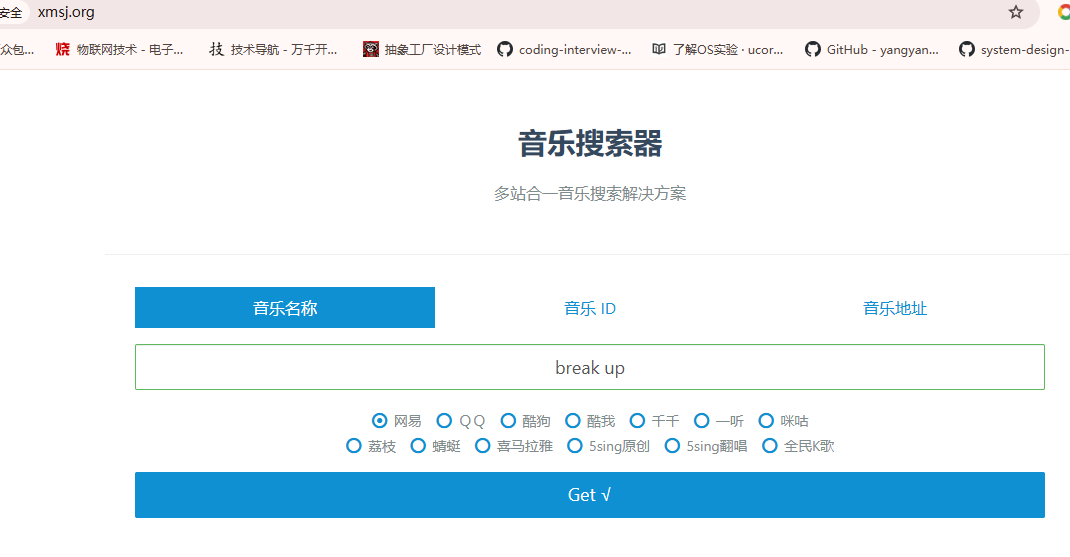
Task: Select the 5sing原创 radio button
Action: pos(575,446)
